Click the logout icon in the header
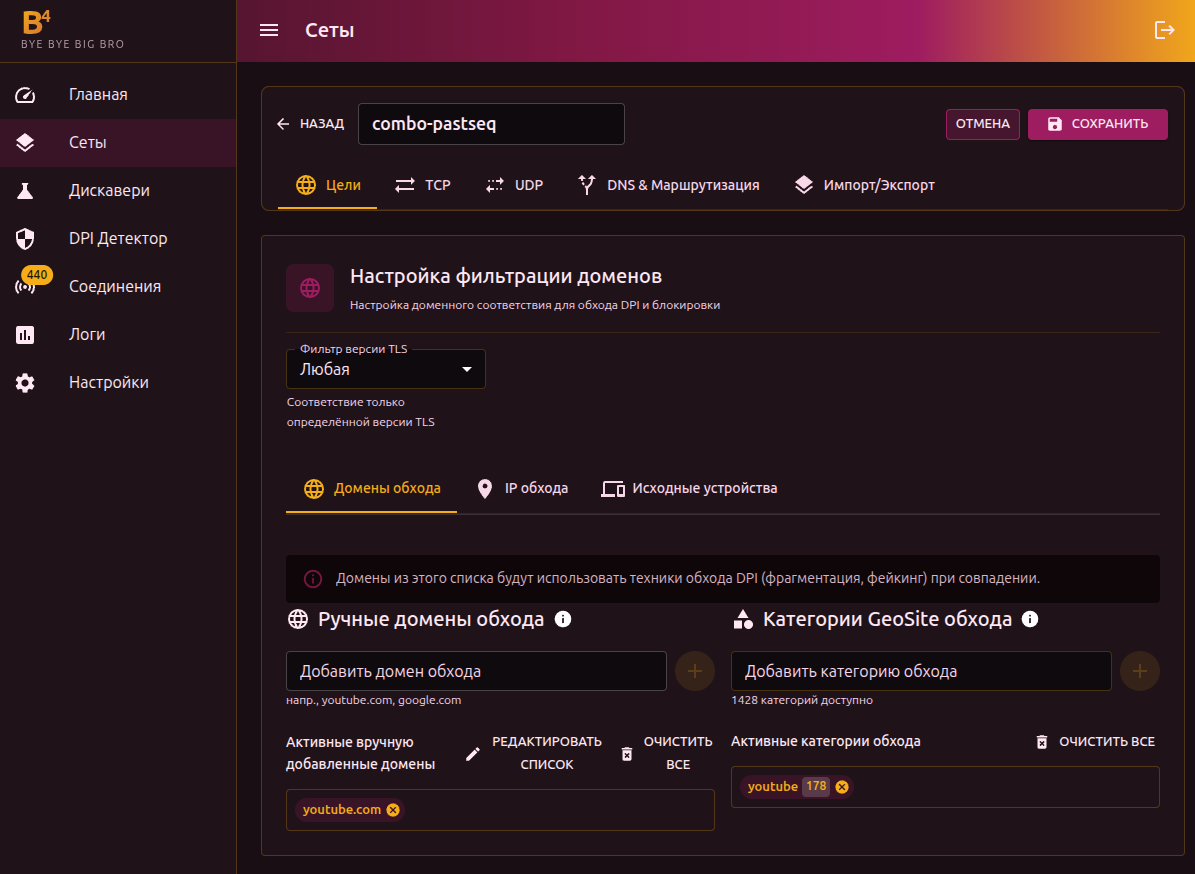 [x=1164, y=30]
